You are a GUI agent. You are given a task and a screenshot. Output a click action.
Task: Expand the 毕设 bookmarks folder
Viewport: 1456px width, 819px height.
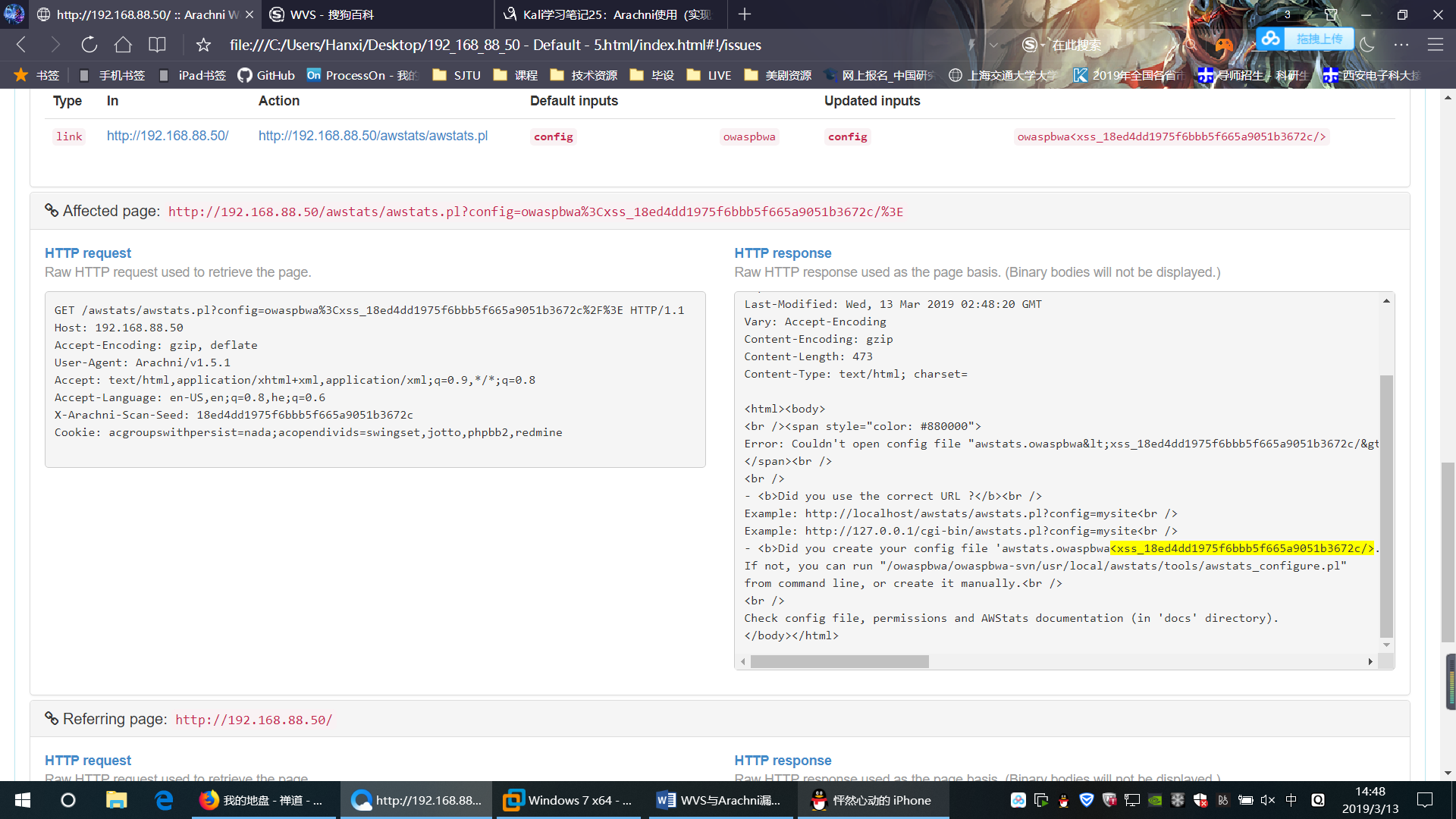coord(652,75)
